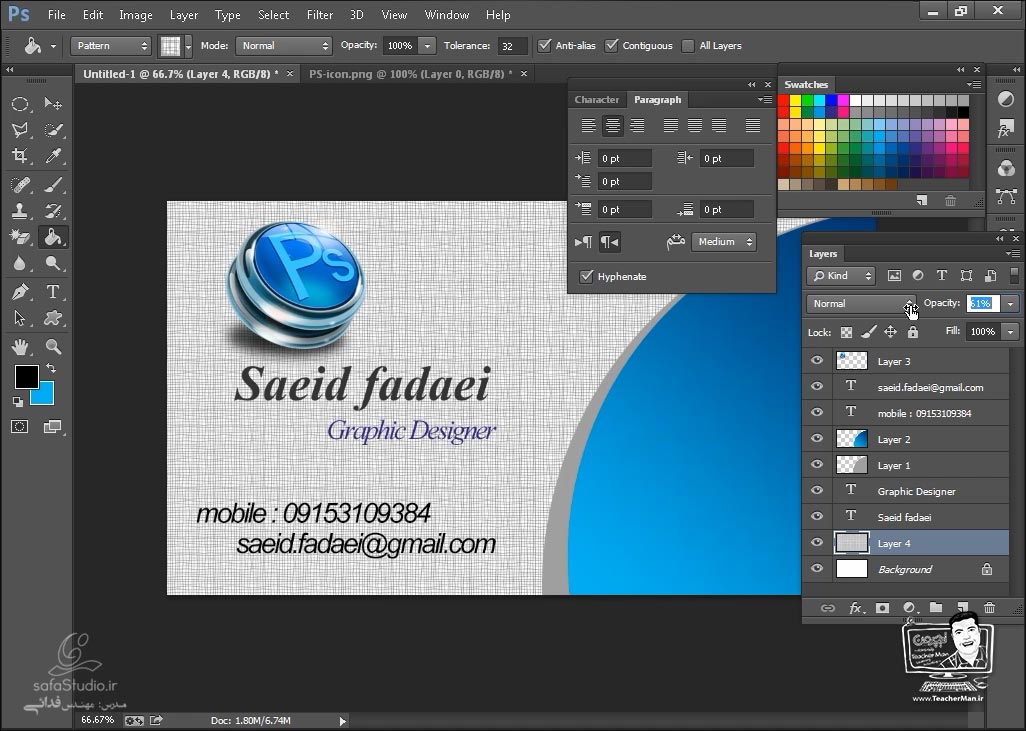
Task: Select the Paint Bucket tool
Action: click(x=53, y=237)
